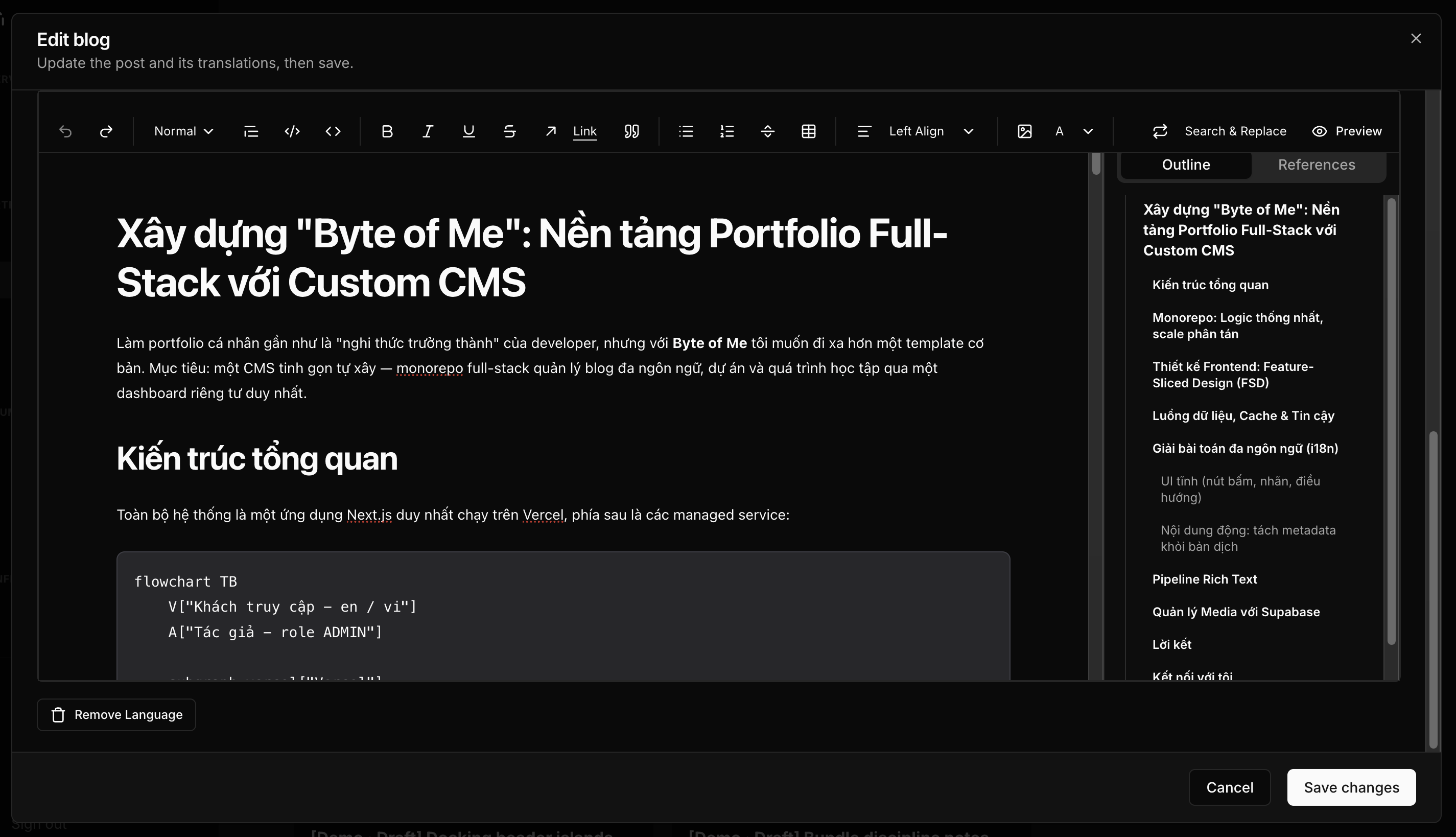Insert a table

click(x=808, y=131)
